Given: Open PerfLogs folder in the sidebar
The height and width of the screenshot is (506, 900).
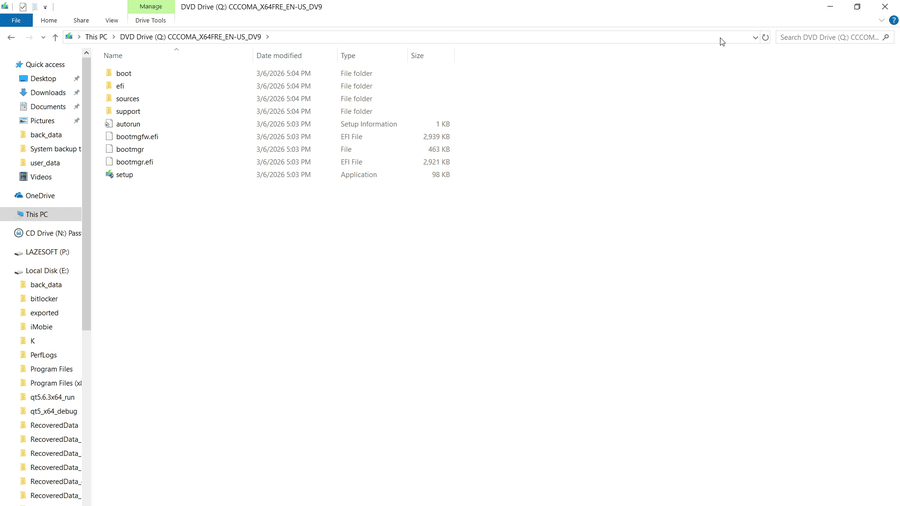Looking at the screenshot, I should tap(43, 355).
